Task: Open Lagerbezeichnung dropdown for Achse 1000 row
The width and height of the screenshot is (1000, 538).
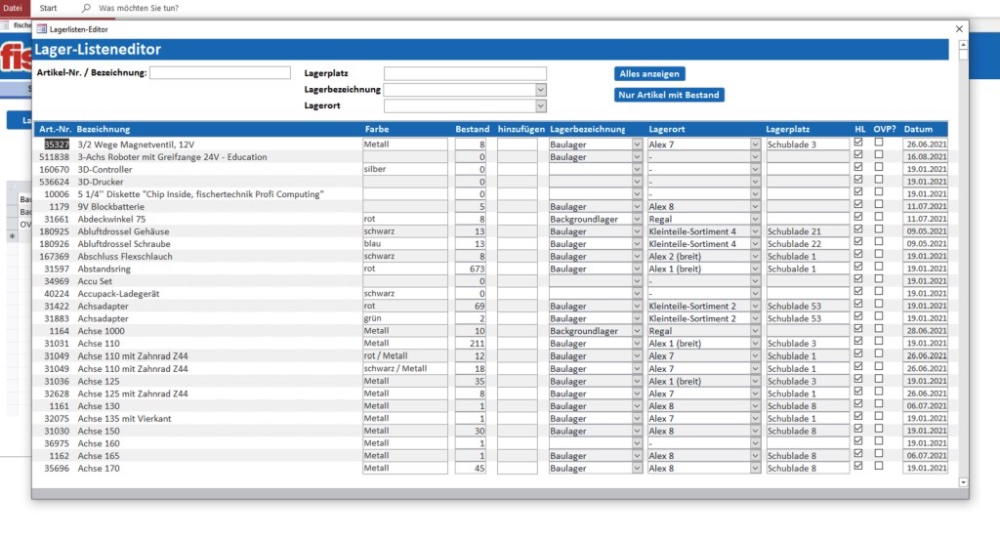Action: click(636, 331)
